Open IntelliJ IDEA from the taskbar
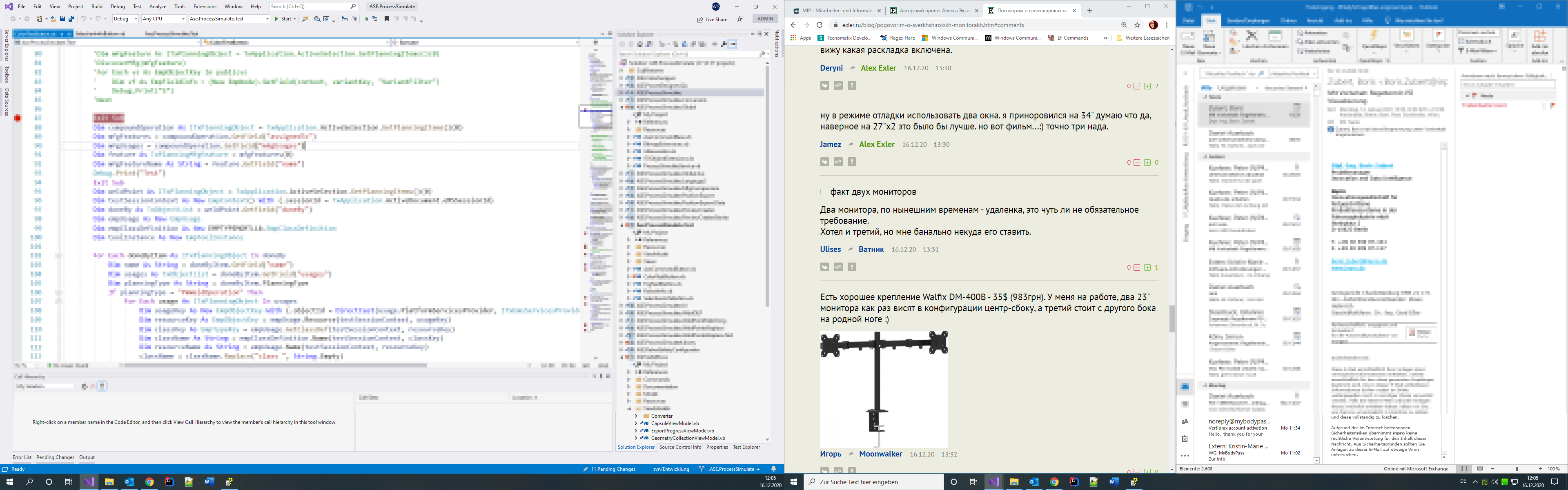This screenshot has height=490, width=1568. click(169, 481)
